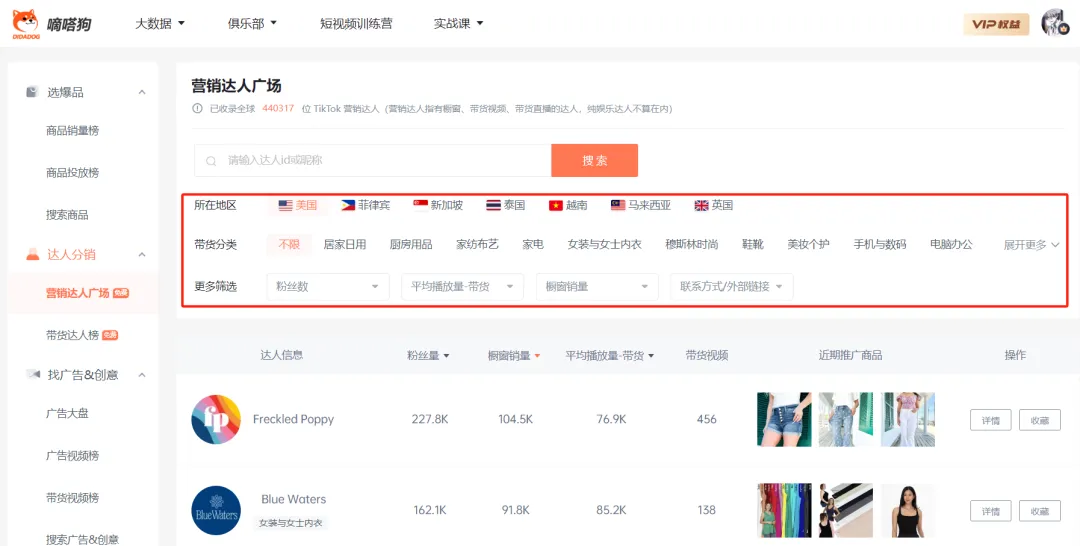Click 收藏 button for Blue Waters

pos(1039,511)
